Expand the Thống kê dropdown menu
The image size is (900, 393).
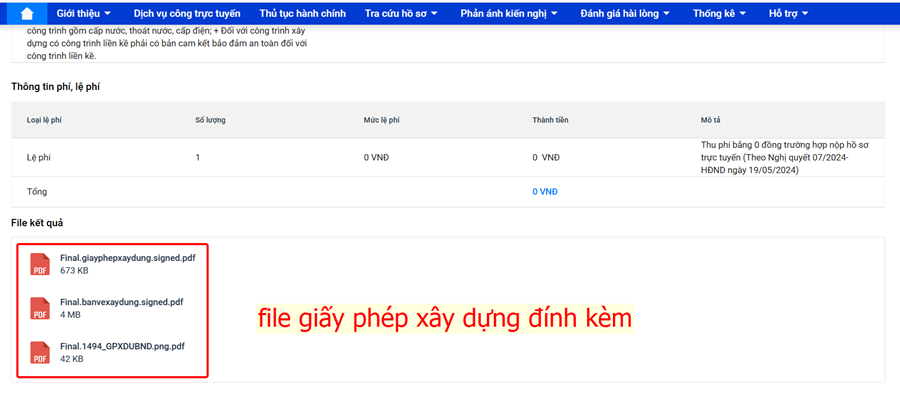[x=719, y=13]
